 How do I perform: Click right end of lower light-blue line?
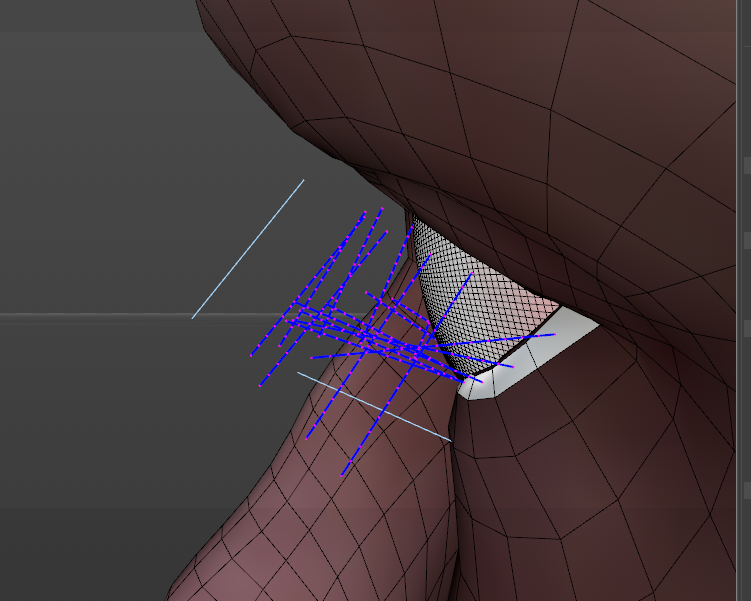pos(451,440)
